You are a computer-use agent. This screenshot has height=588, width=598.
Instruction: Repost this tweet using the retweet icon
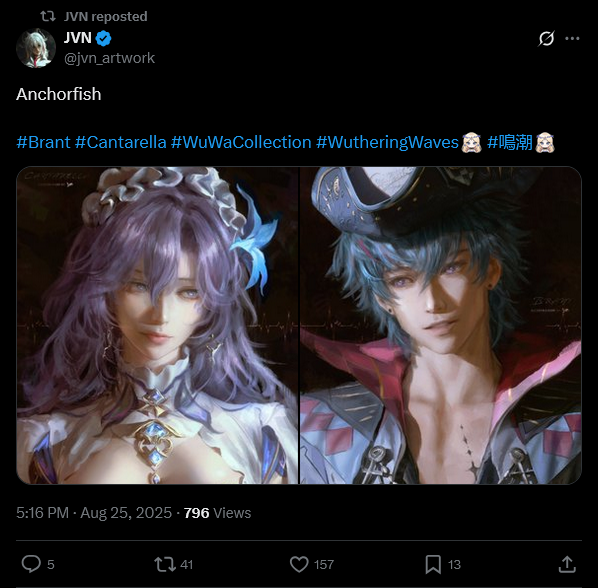point(165,564)
